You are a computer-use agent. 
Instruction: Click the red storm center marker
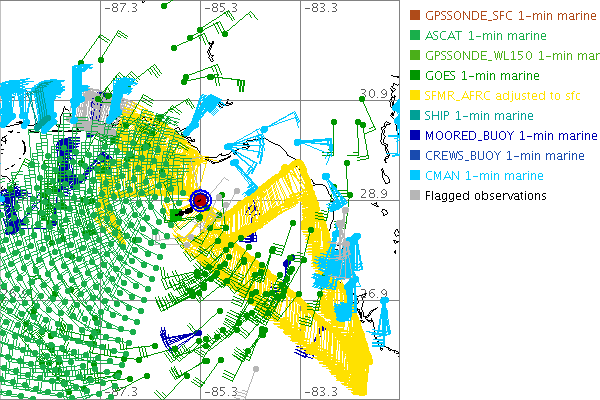(x=200, y=200)
